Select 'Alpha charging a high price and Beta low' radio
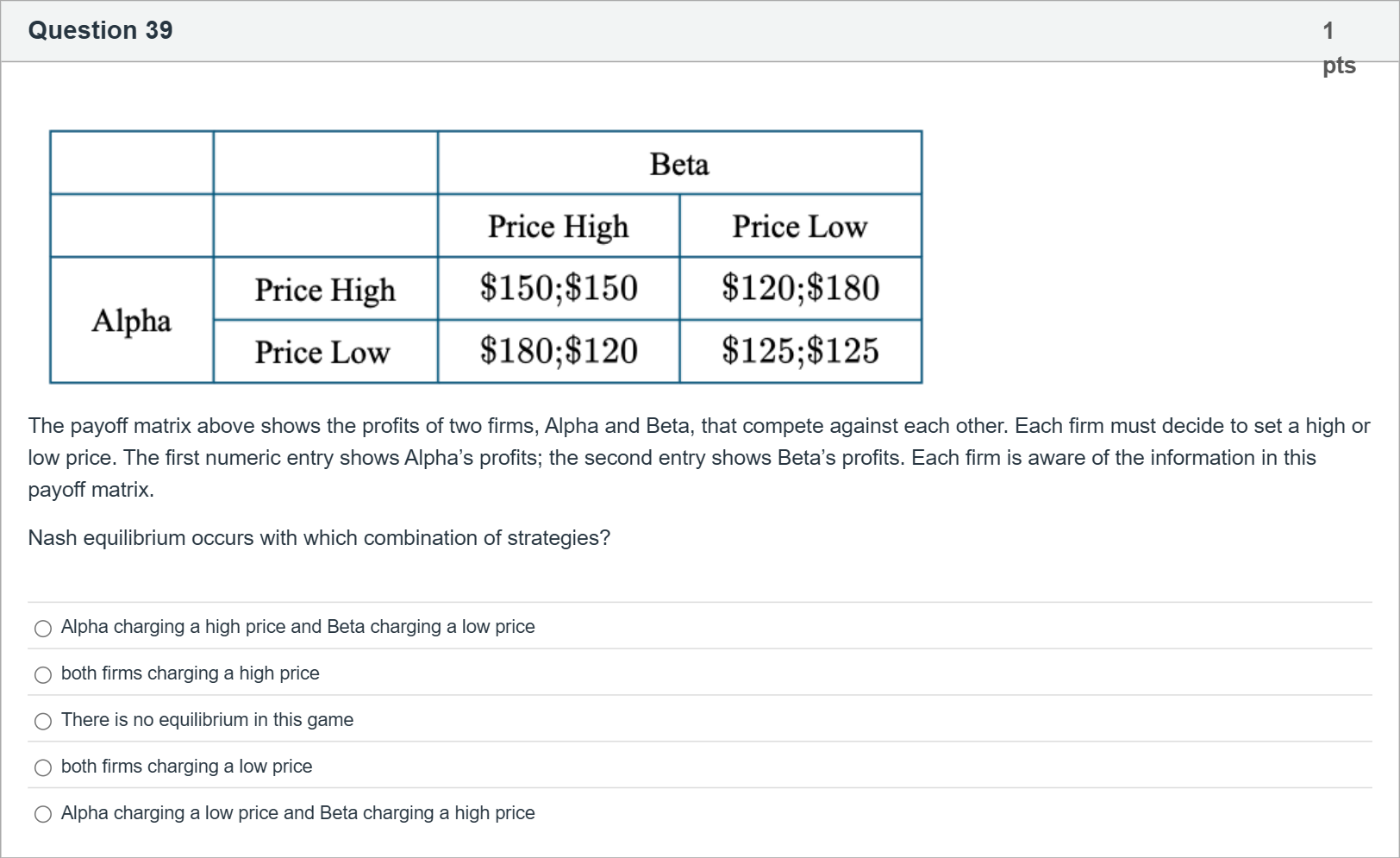The image size is (1400, 858). pos(43,629)
